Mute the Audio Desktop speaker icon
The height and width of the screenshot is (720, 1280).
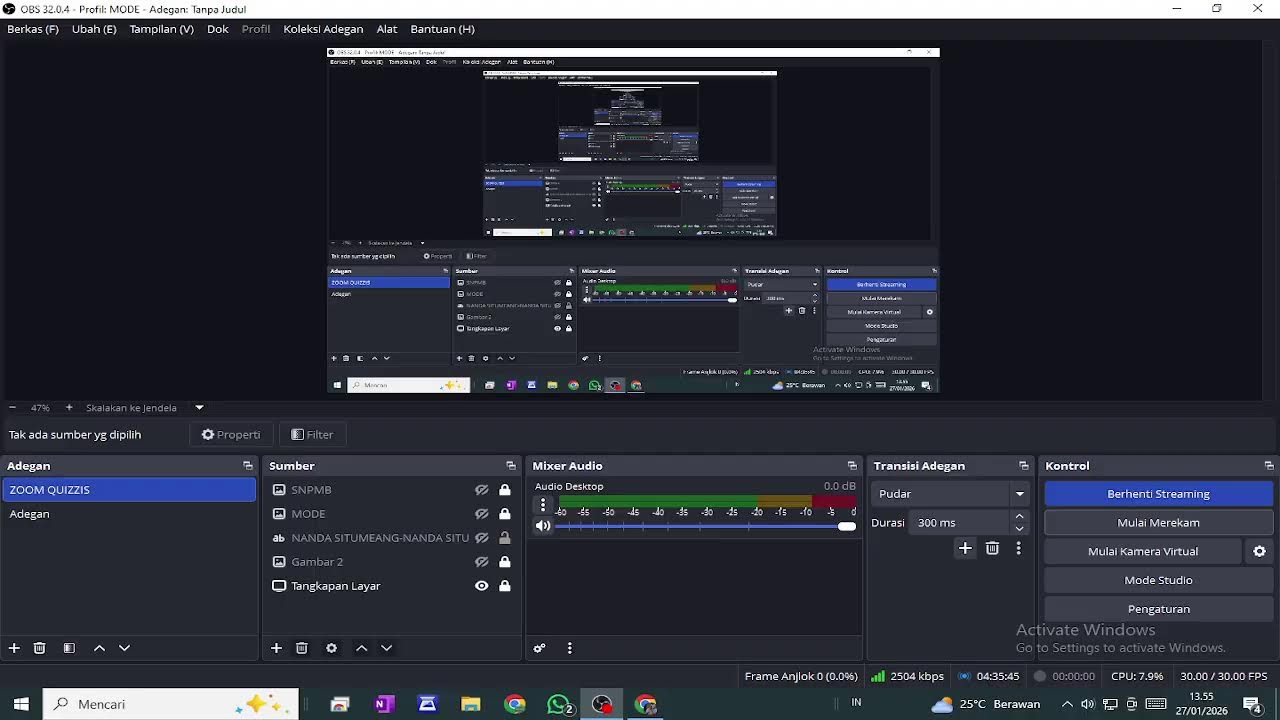[x=543, y=526]
